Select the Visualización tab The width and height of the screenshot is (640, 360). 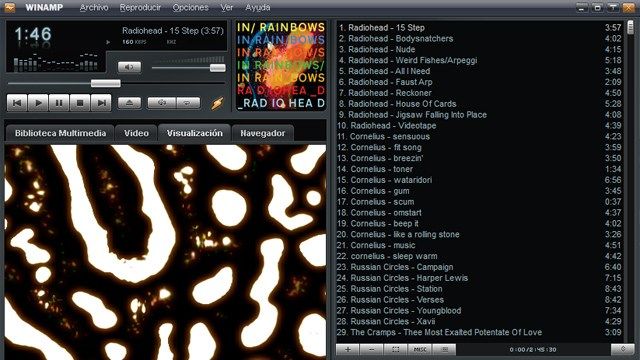(x=195, y=133)
